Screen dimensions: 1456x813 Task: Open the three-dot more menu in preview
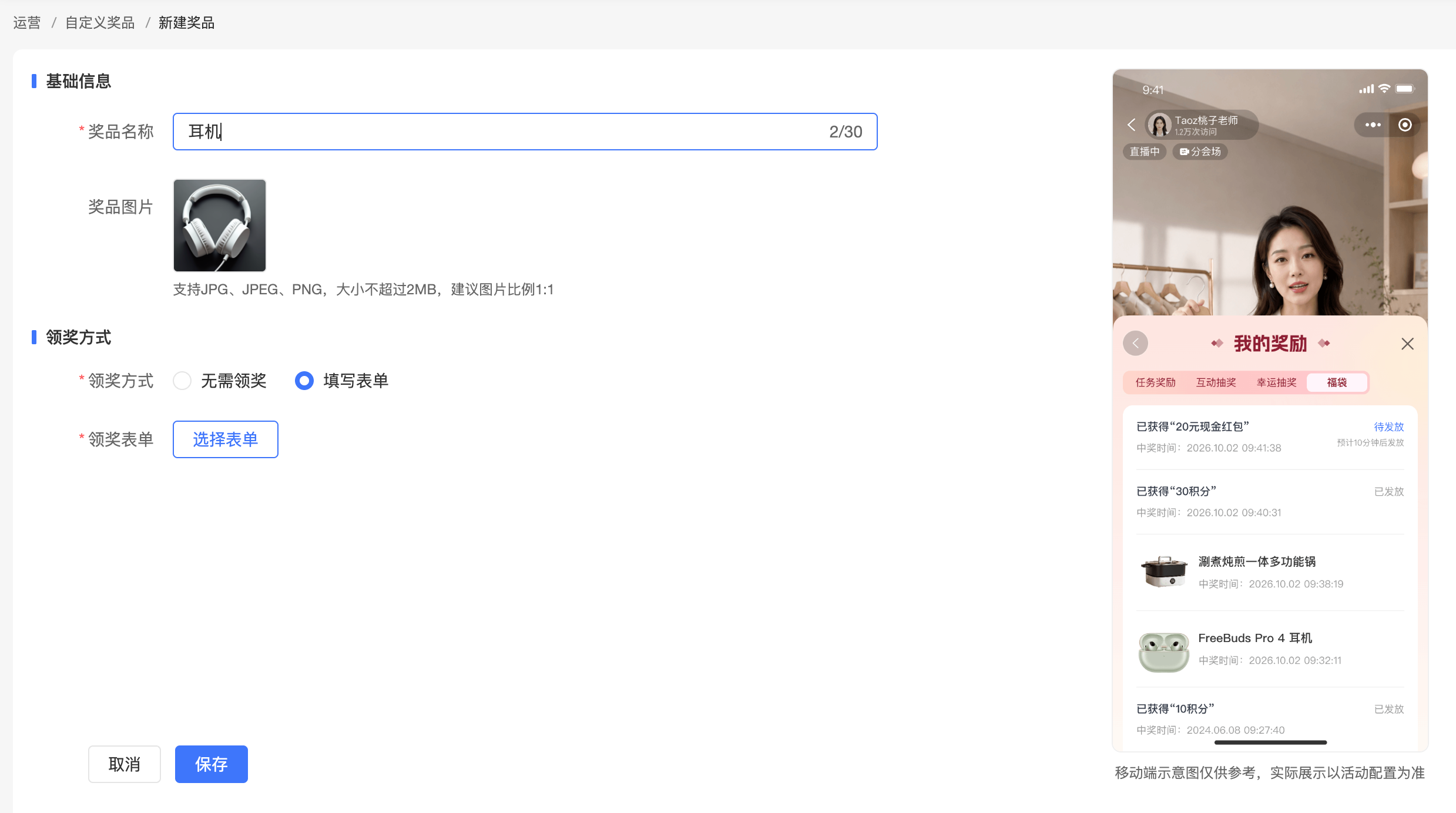pos(1373,125)
